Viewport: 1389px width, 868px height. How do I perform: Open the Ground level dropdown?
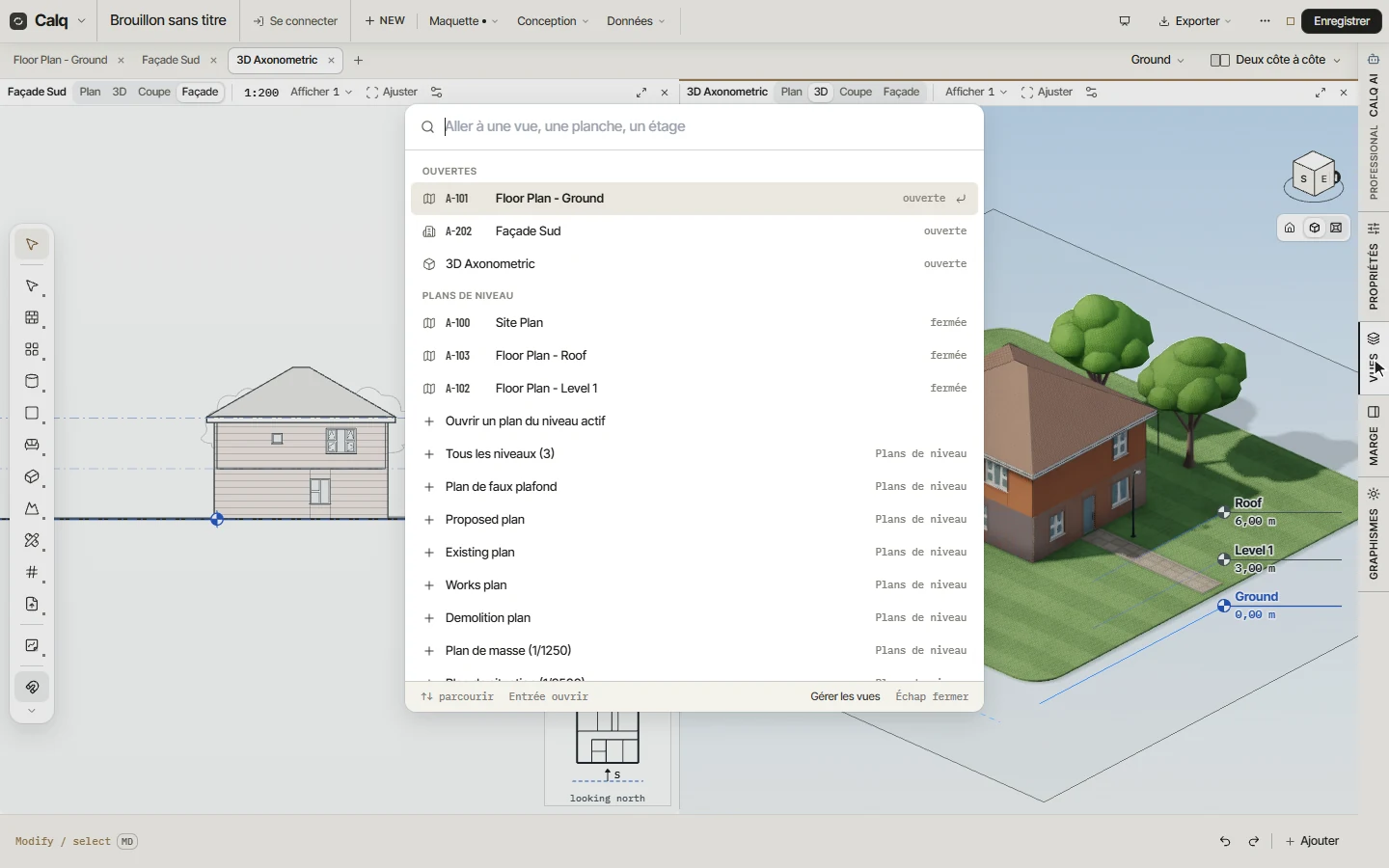click(1157, 60)
